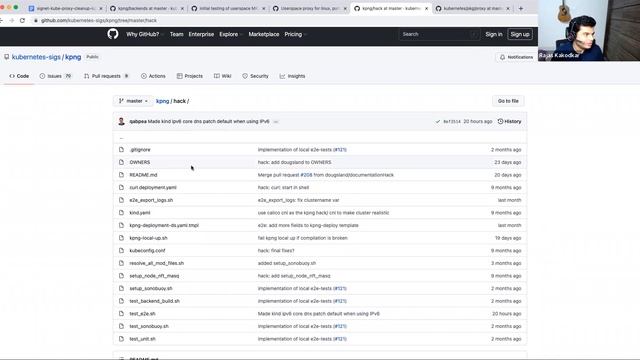Click the Notifications button
Image resolution: width=640 pixels, height=360 pixels.
click(516, 57)
